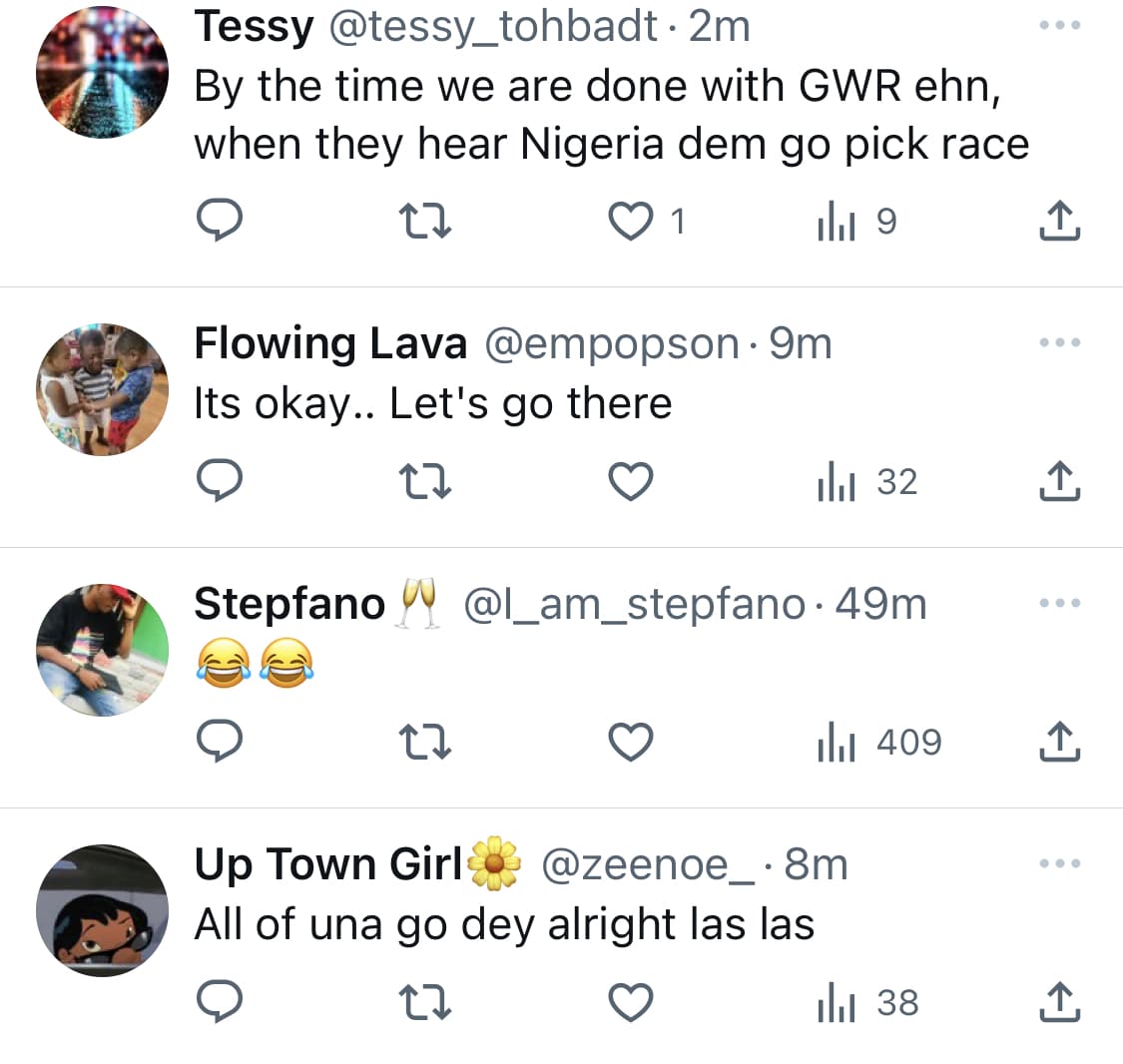Like Flowing Lava's tweet
This screenshot has width=1123, height=1064.
(631, 482)
